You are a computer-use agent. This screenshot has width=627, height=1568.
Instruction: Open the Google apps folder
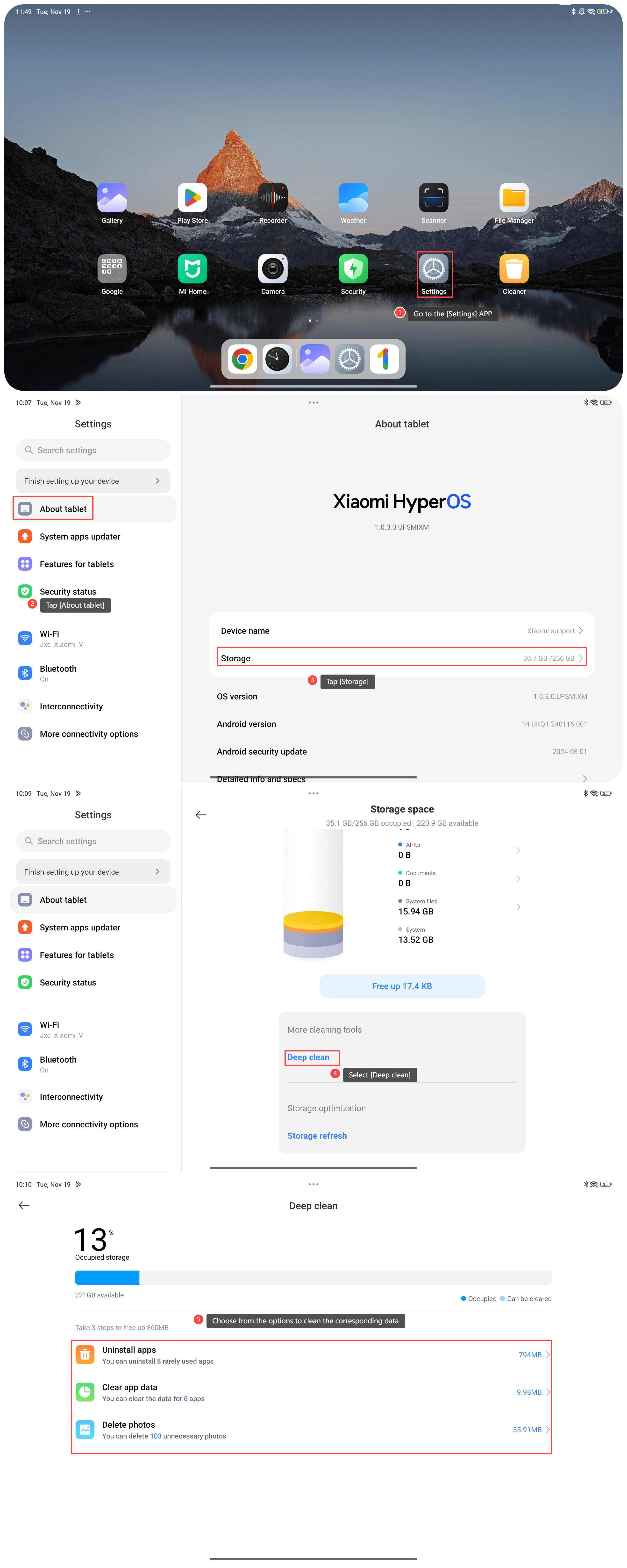point(112,268)
